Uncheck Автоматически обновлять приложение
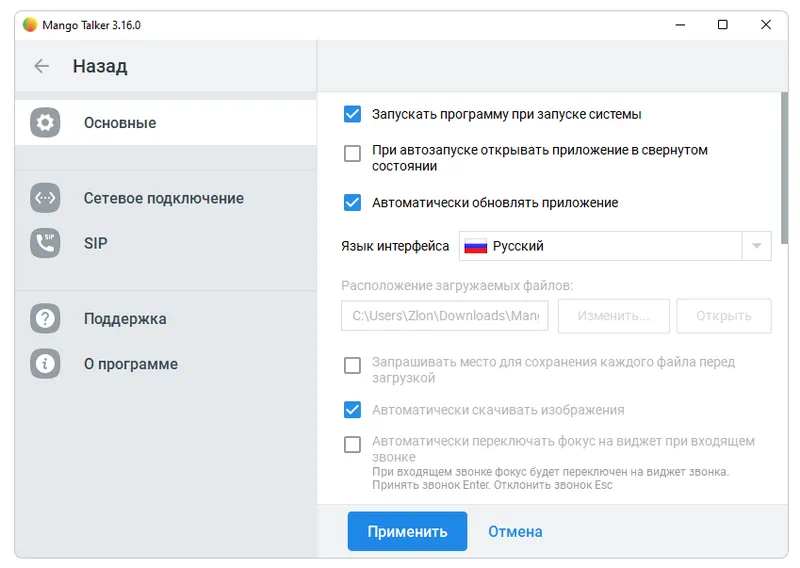 tap(352, 202)
